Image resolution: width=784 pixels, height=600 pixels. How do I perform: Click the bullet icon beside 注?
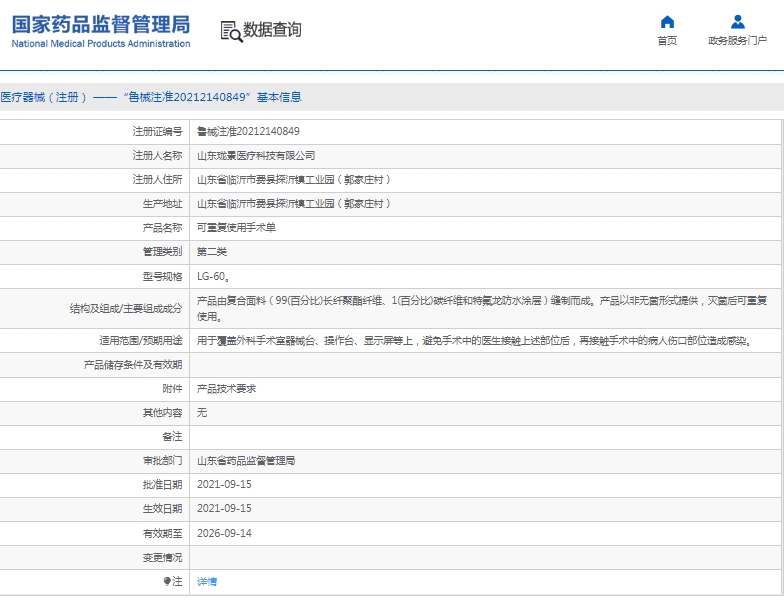click(167, 581)
